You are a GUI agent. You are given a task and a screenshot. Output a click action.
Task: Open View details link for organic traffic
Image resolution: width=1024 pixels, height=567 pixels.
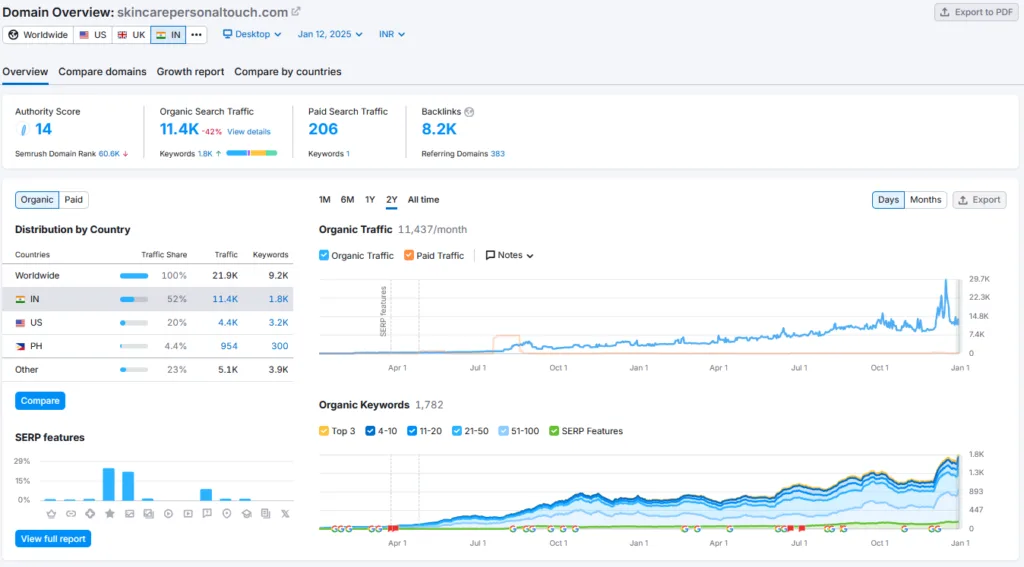click(249, 131)
